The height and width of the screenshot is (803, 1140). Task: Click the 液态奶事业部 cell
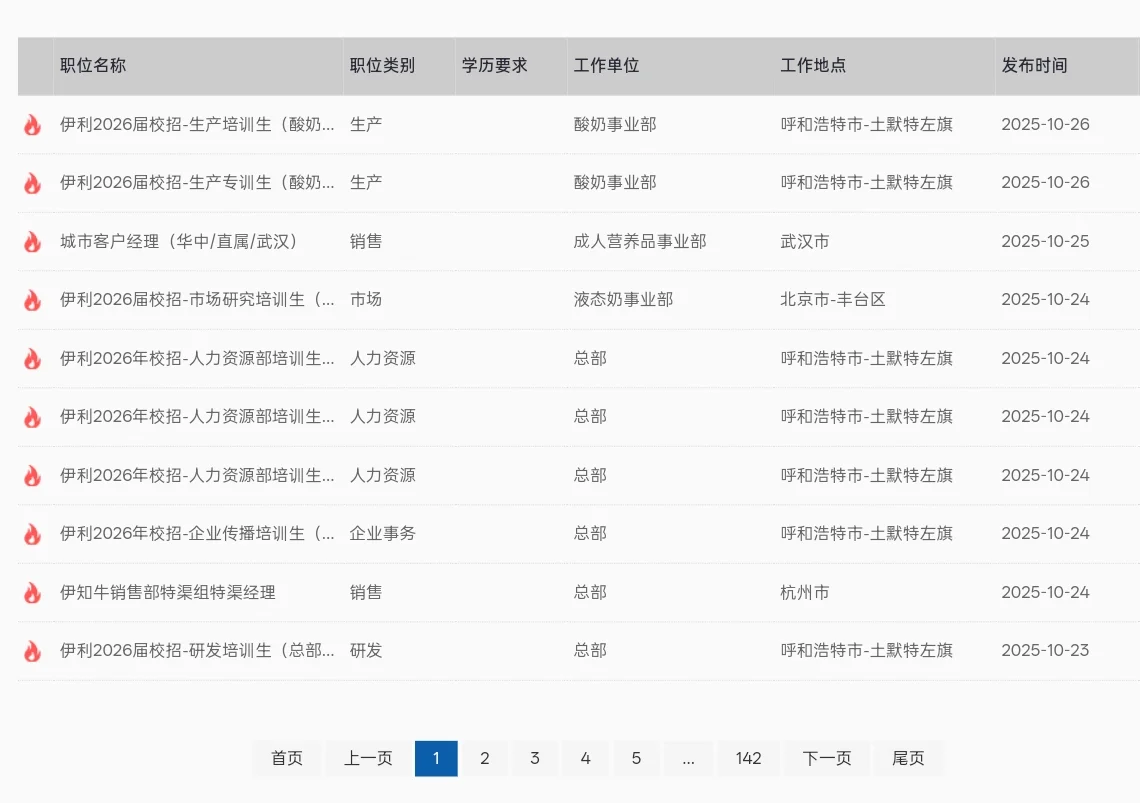pyautogui.click(x=623, y=300)
